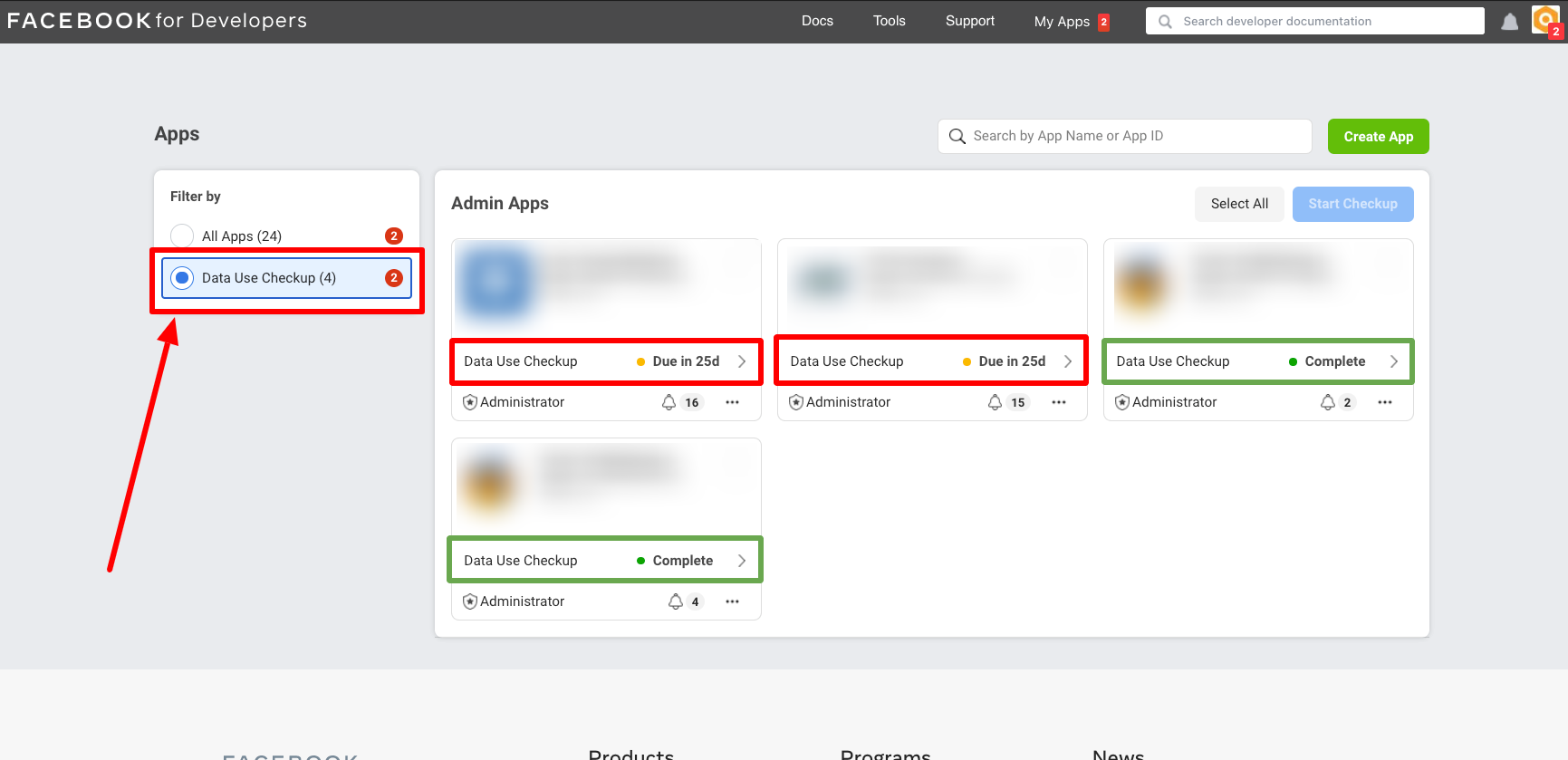Click magnifier icon in app name search box
Image resolution: width=1568 pixels, height=760 pixels.
coord(957,137)
